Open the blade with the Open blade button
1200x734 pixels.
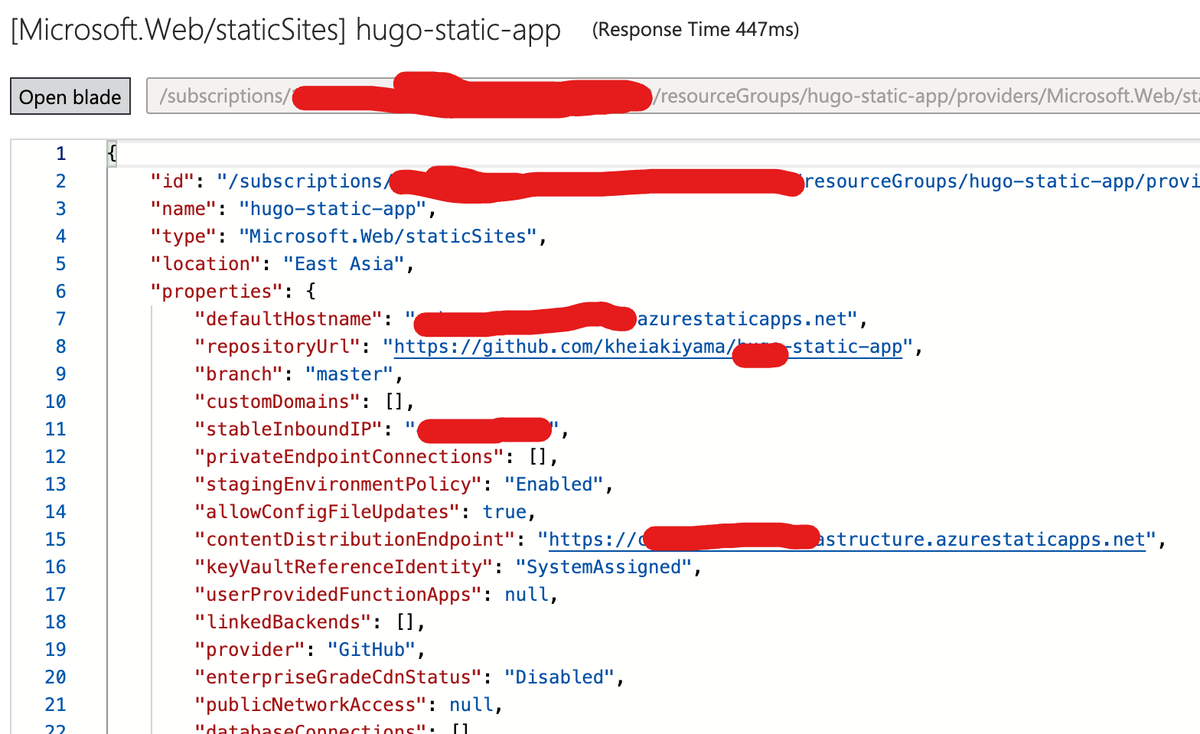[x=70, y=96]
